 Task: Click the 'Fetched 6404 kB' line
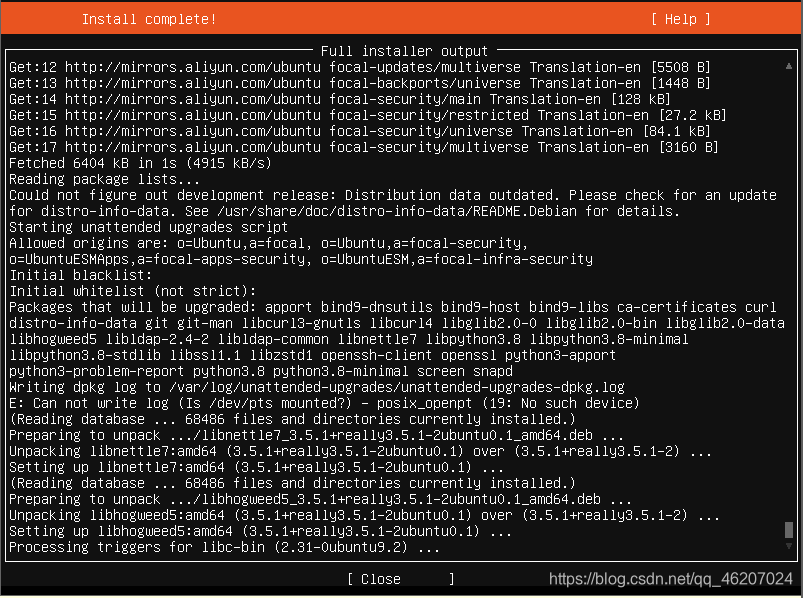click(140, 163)
